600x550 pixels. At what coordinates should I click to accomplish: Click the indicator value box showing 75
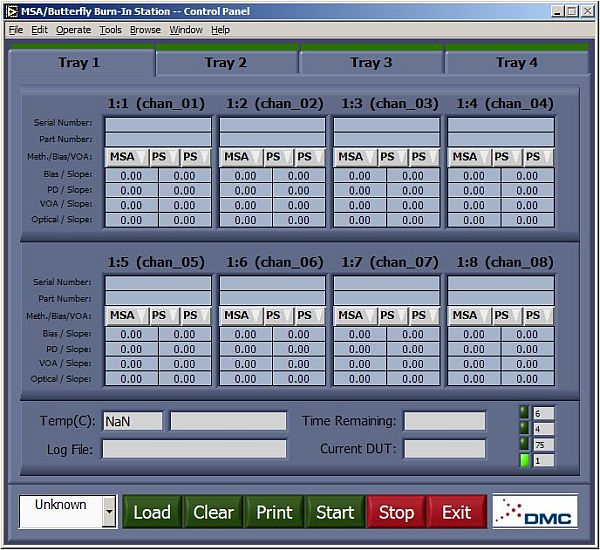pos(544,445)
